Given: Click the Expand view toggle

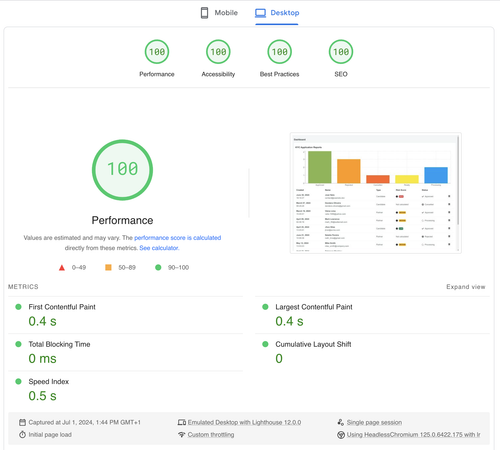Looking at the screenshot, I should pos(466,287).
